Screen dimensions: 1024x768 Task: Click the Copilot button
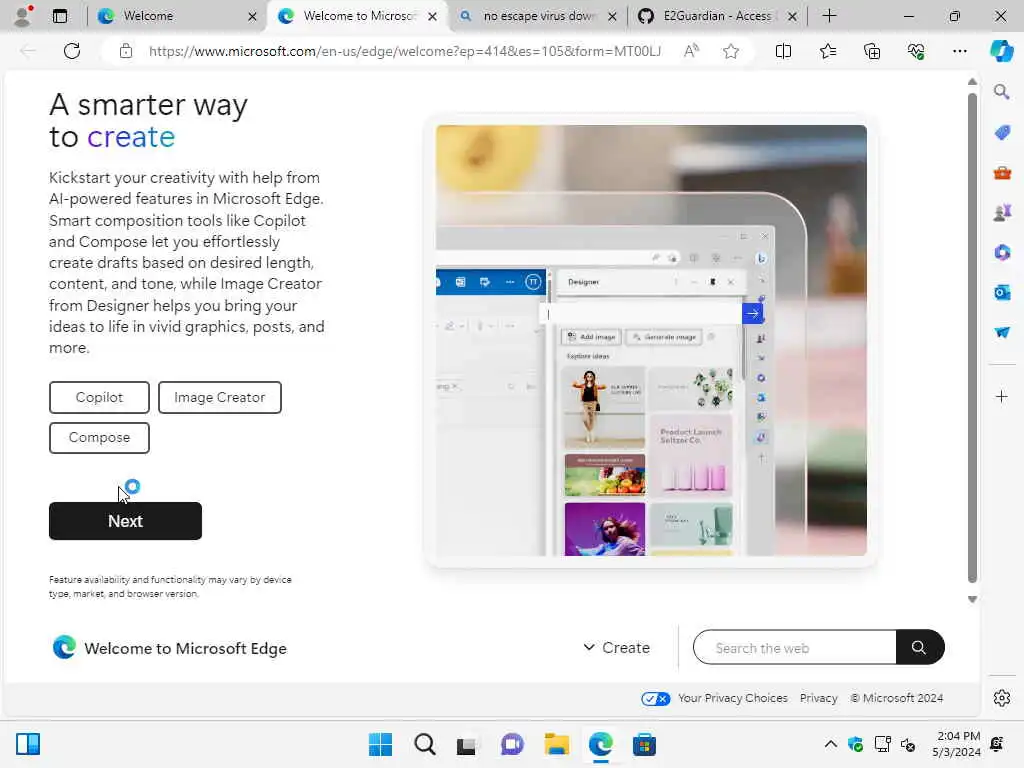(x=99, y=397)
